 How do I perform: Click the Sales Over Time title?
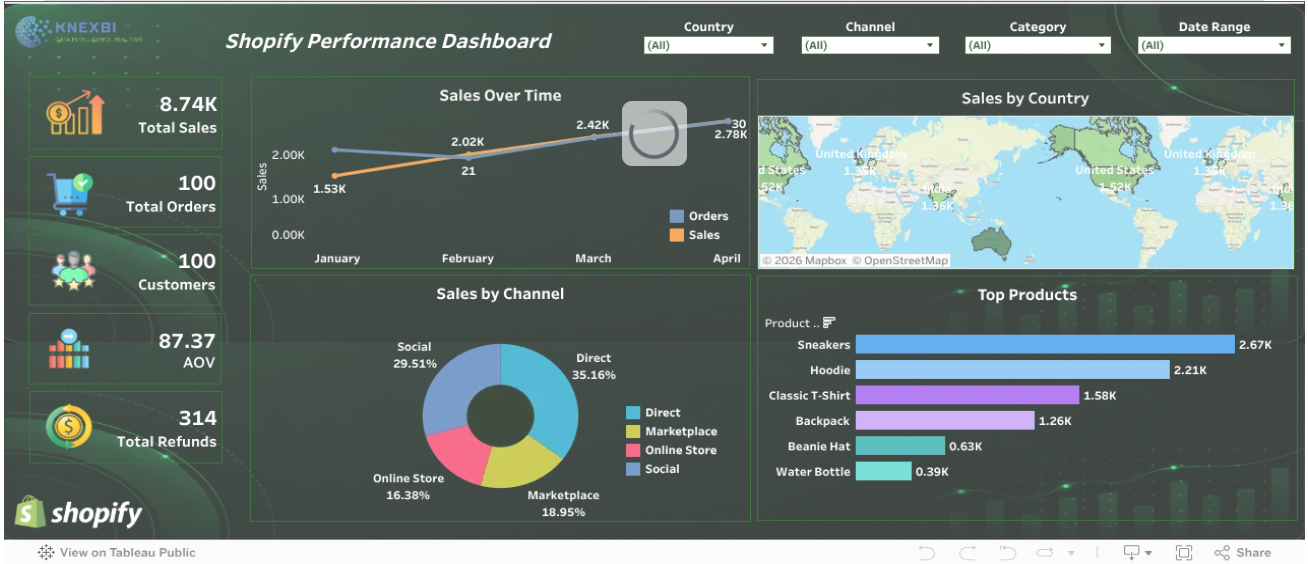[x=500, y=95]
